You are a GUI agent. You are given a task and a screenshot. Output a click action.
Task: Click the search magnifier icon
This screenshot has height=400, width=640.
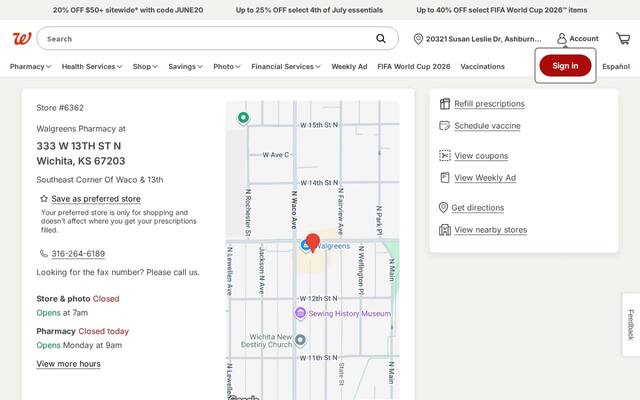point(380,38)
